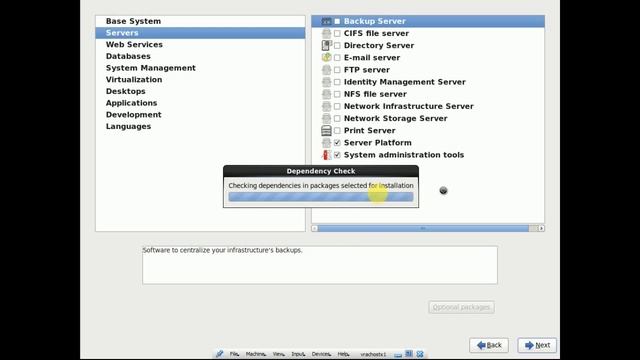This screenshot has width=640, height=360.
Task: Click the right arrow of horizontal scrollbar
Action: (541, 229)
